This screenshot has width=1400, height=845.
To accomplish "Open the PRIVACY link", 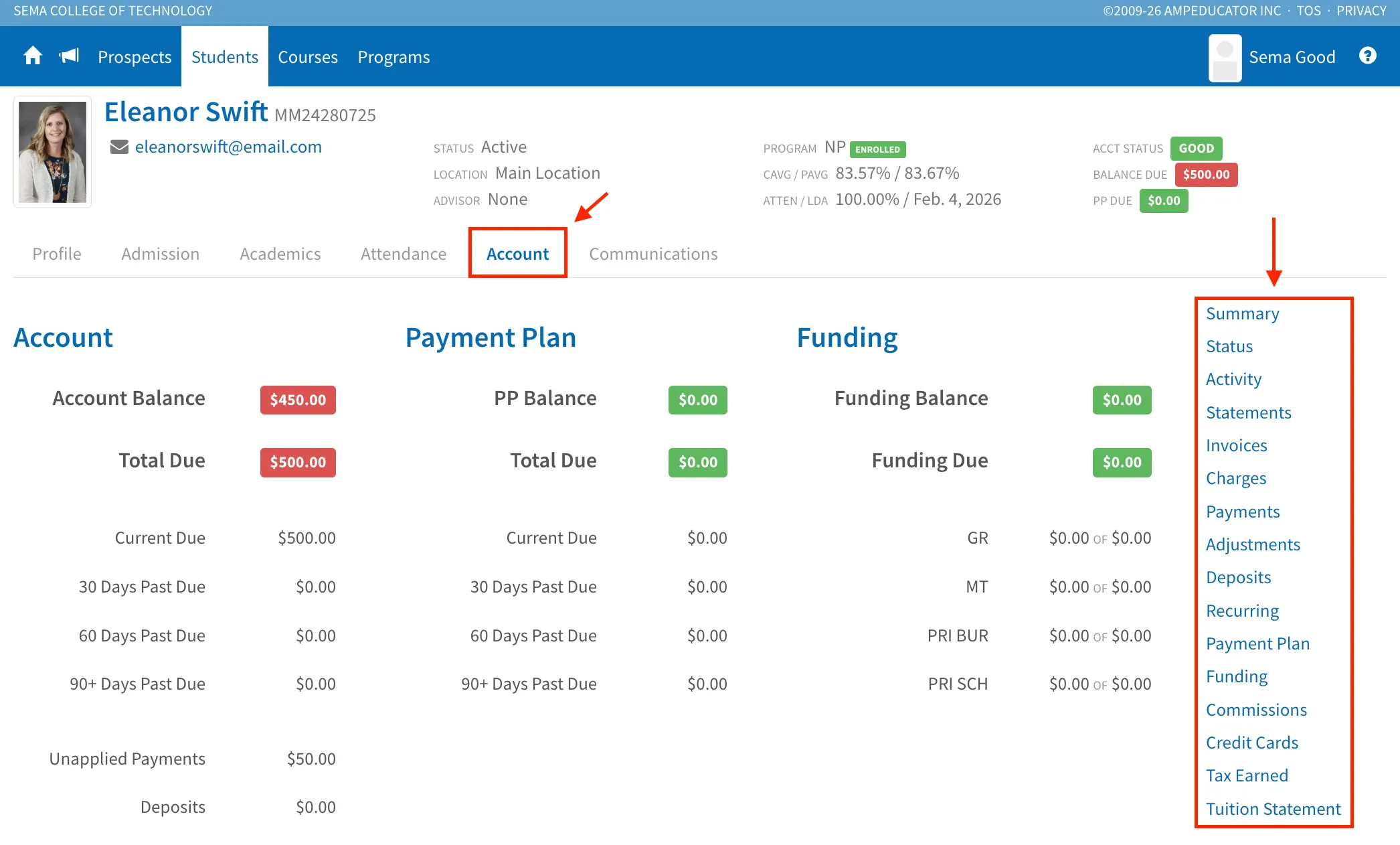I will tap(1361, 11).
